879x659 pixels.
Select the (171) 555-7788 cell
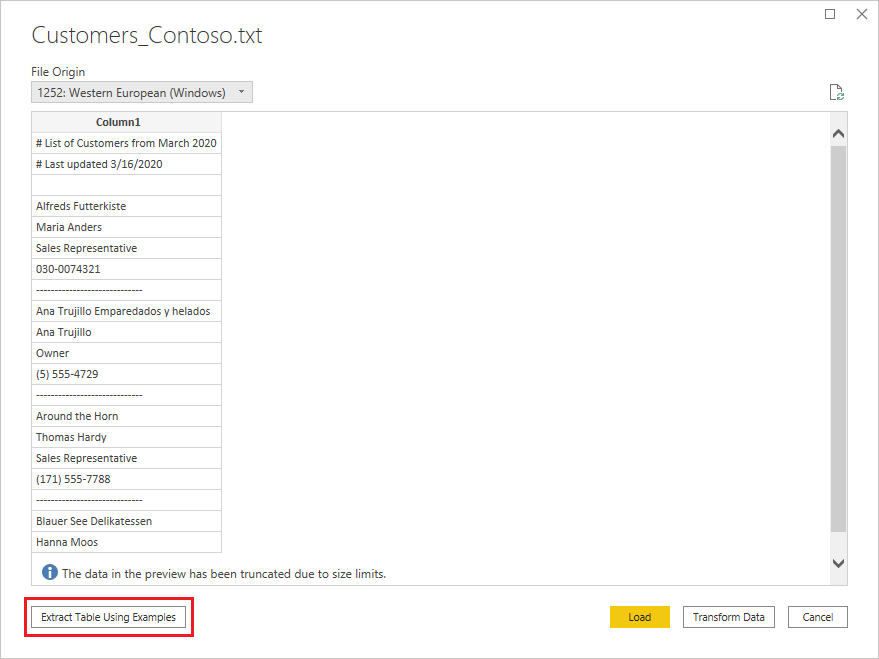[x=127, y=479]
